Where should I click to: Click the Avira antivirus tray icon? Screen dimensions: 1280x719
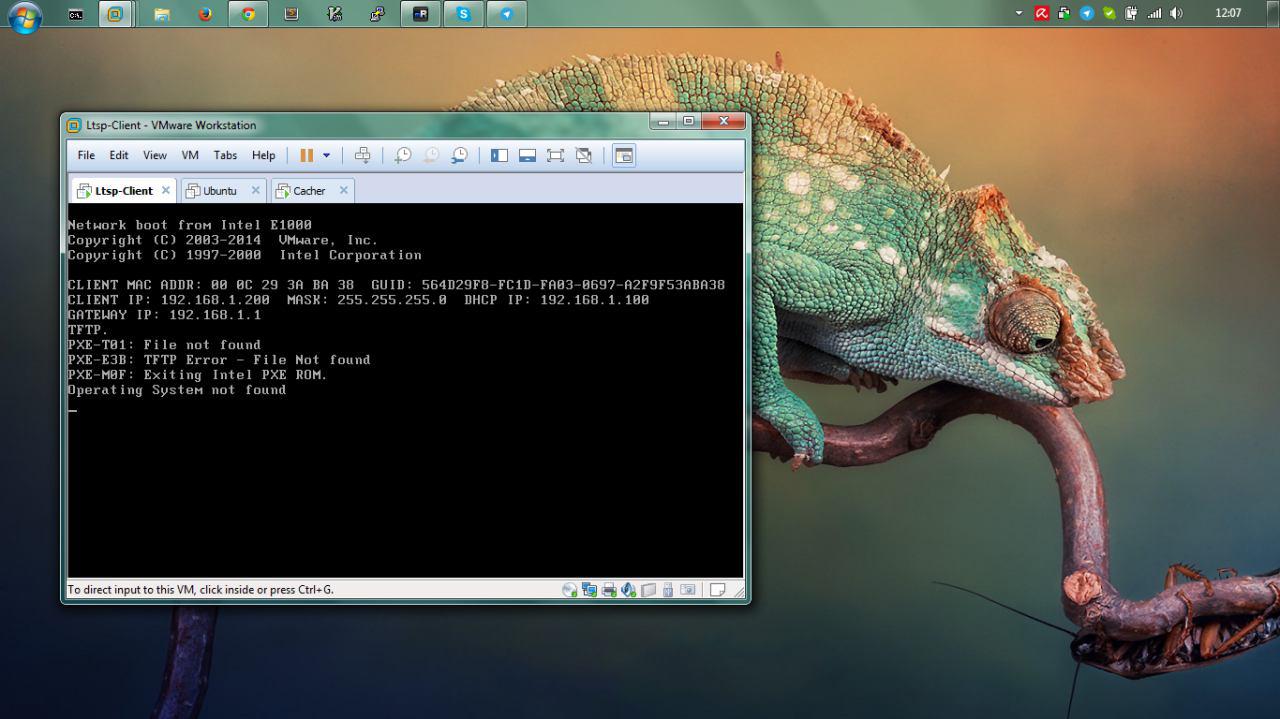tap(1042, 13)
